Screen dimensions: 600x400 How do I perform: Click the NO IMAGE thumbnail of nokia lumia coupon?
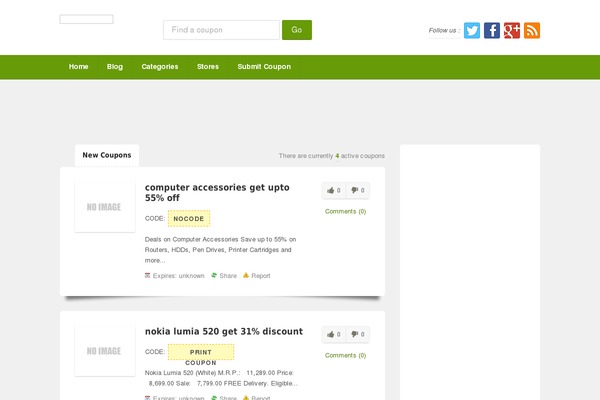105,351
